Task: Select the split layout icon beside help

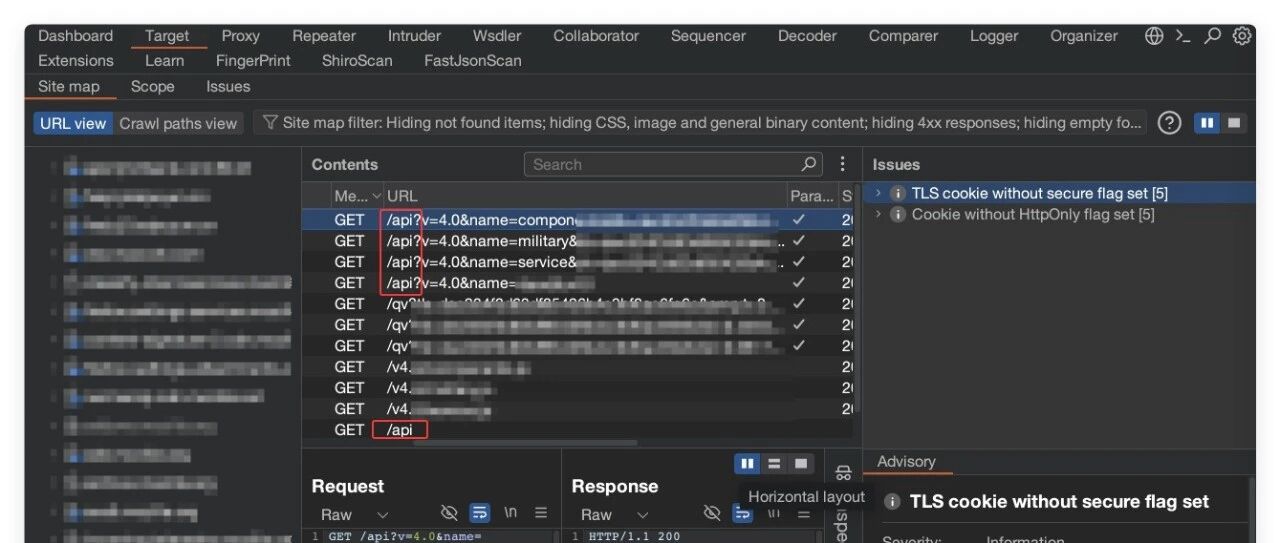Action: (x=1207, y=123)
